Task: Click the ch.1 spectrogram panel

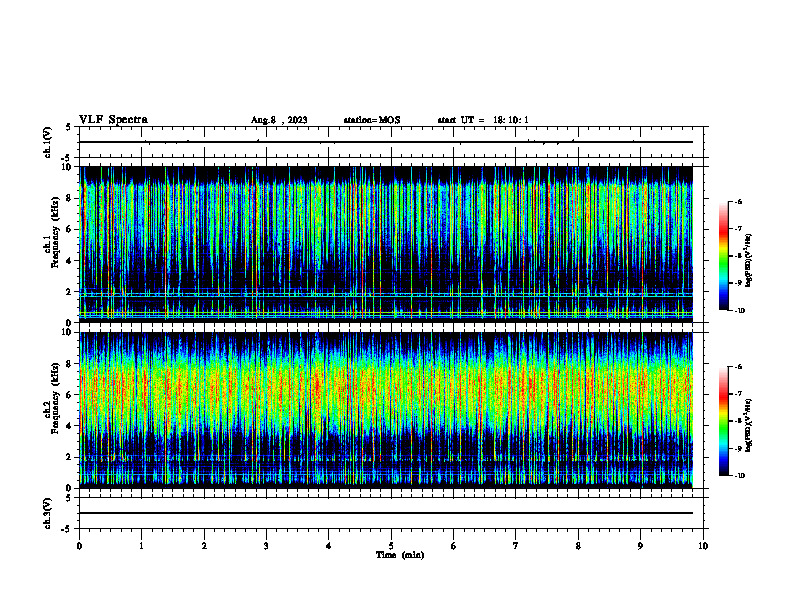Action: [386, 244]
